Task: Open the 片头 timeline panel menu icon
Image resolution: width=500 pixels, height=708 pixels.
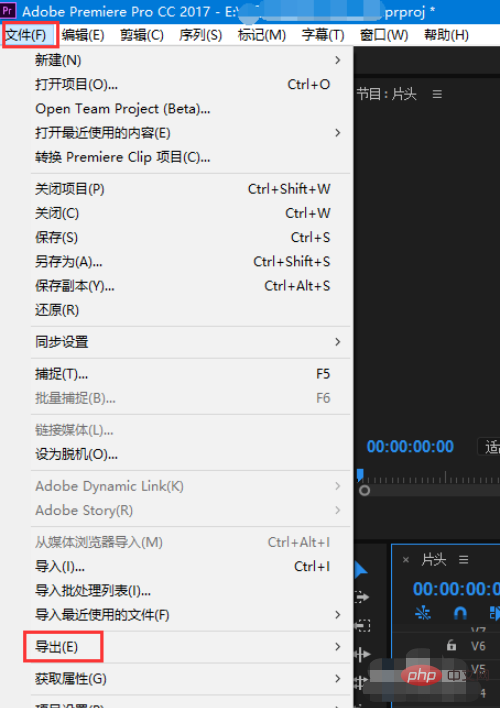Action: 463,560
